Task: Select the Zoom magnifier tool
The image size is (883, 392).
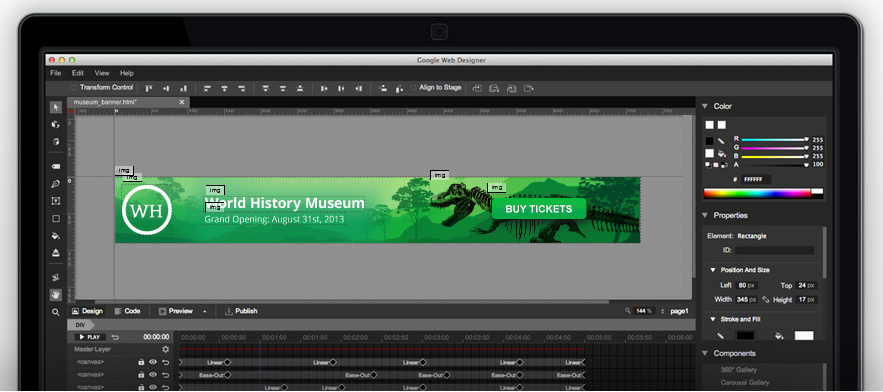Action: pyautogui.click(x=55, y=312)
